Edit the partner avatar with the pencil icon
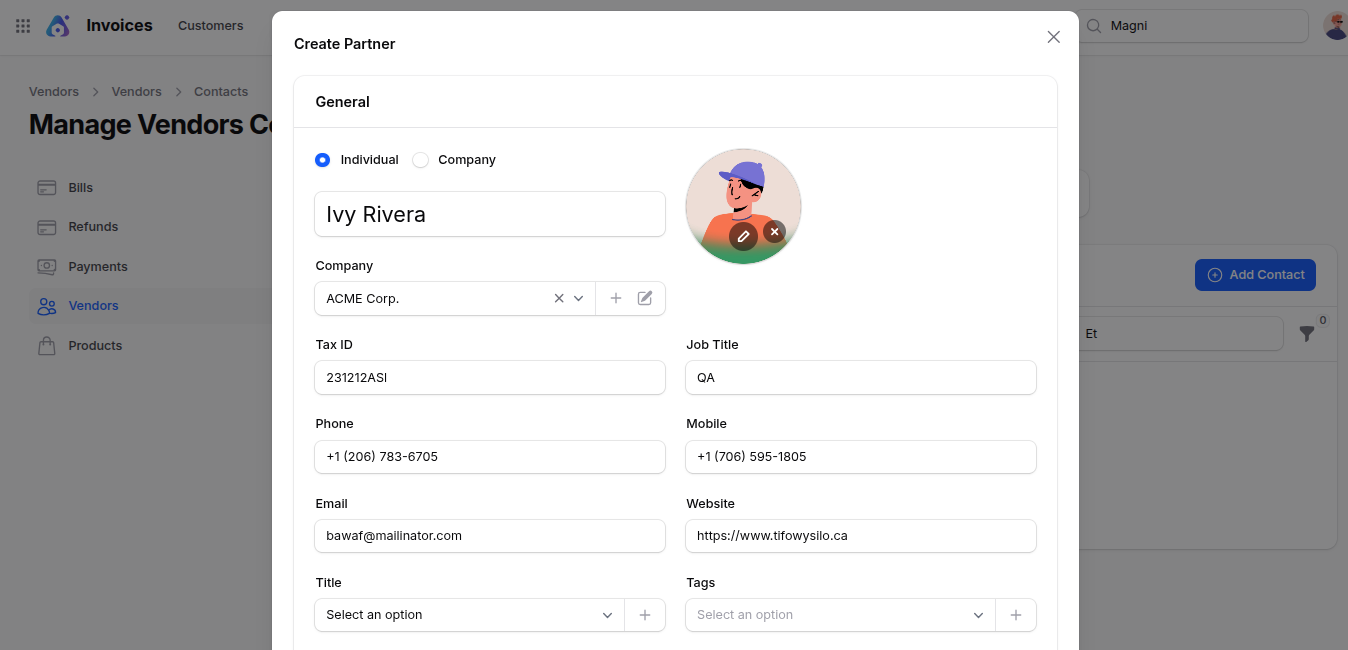This screenshot has height=650, width=1348. pos(743,236)
